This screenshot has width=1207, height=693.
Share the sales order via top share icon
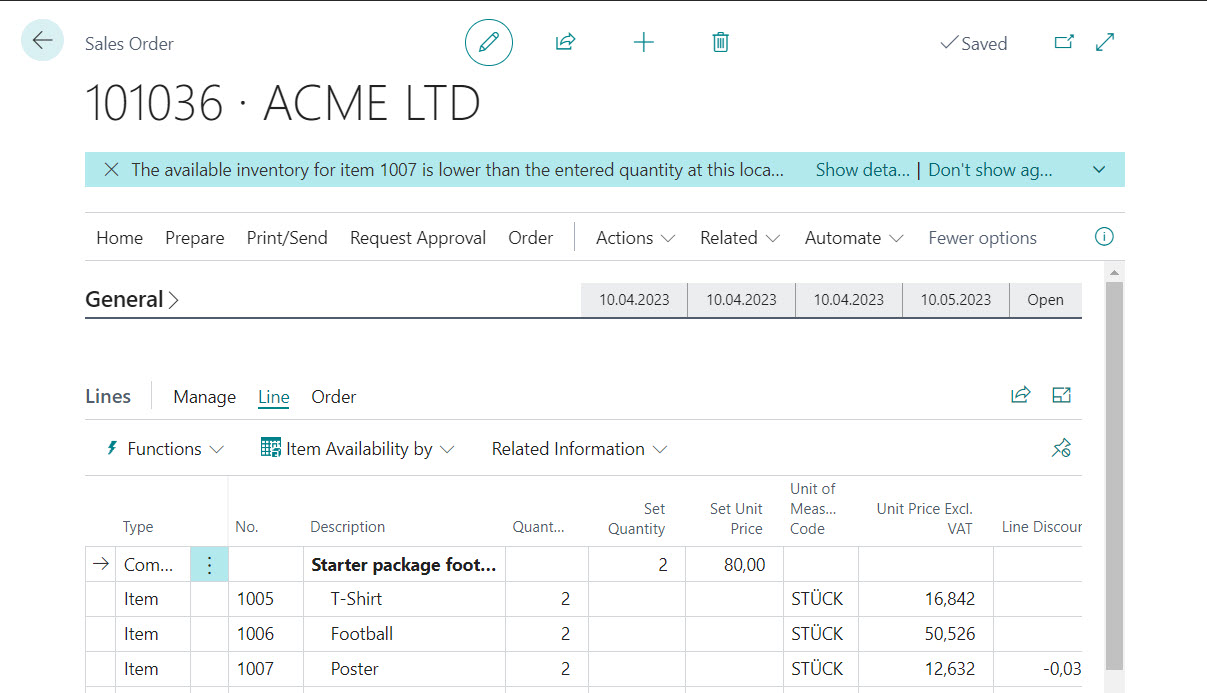coord(565,42)
